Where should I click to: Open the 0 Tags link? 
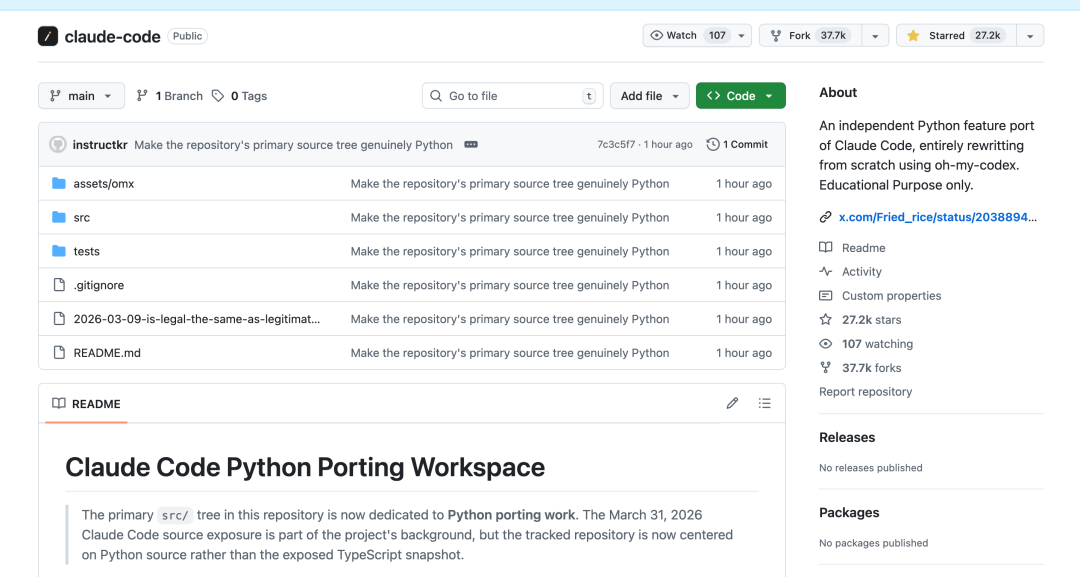[x=239, y=96]
